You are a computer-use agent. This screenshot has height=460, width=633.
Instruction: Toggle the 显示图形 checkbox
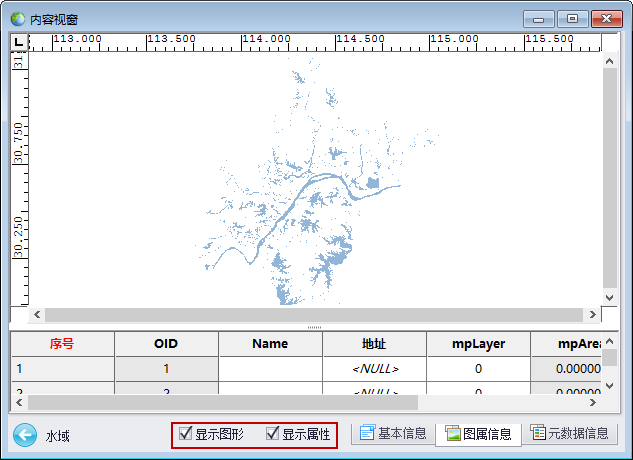point(186,434)
